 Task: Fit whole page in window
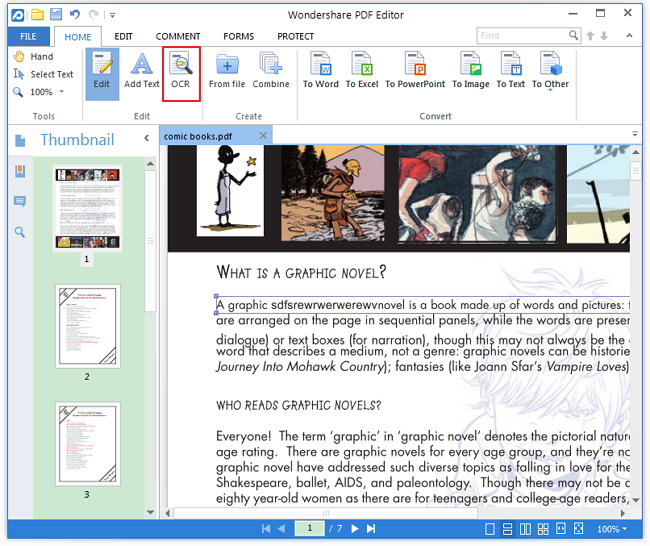point(578,529)
